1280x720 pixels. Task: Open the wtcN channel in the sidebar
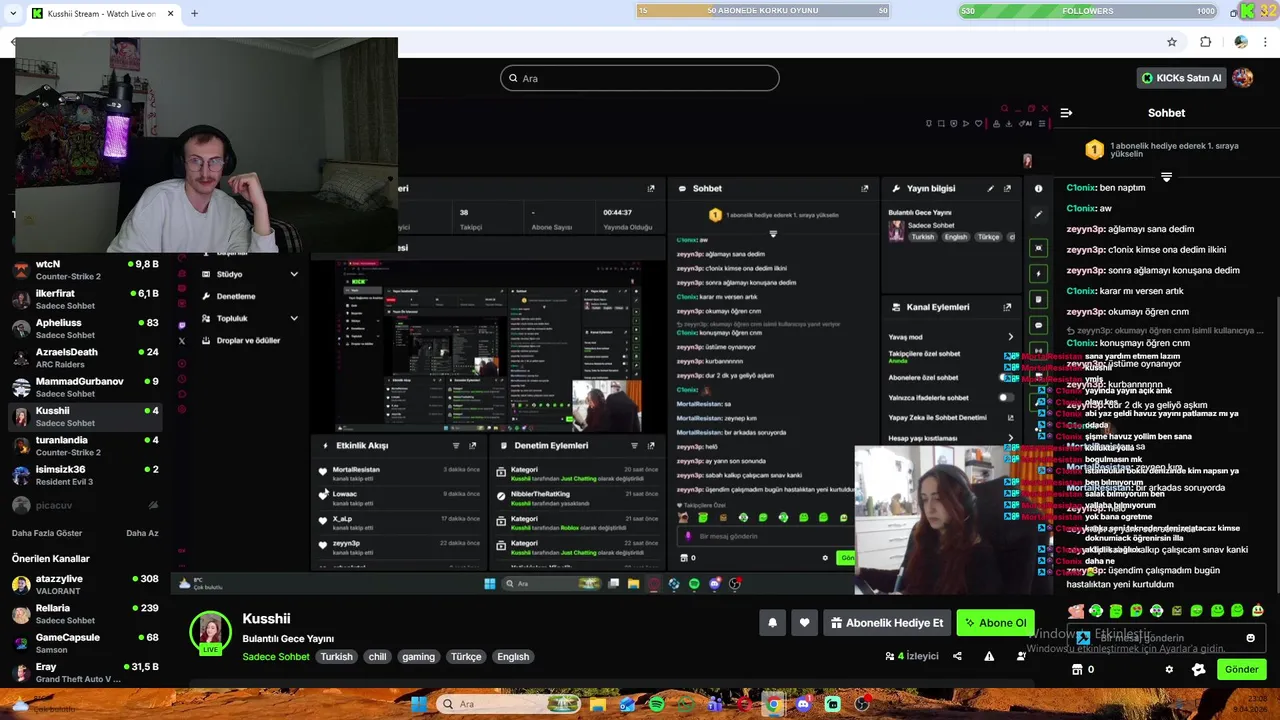click(x=85, y=270)
